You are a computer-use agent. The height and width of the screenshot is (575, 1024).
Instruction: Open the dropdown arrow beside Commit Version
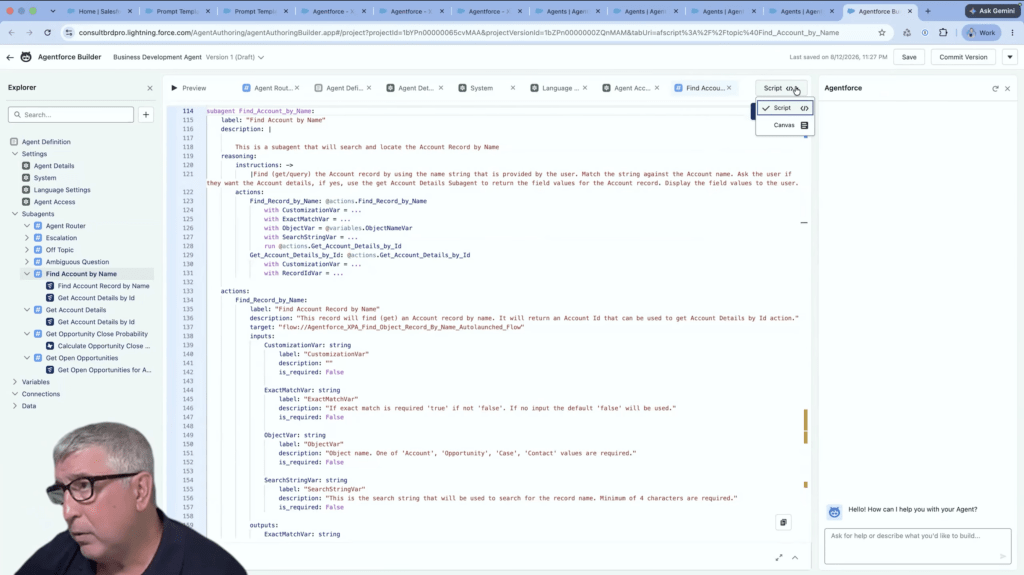pyautogui.click(x=1010, y=58)
